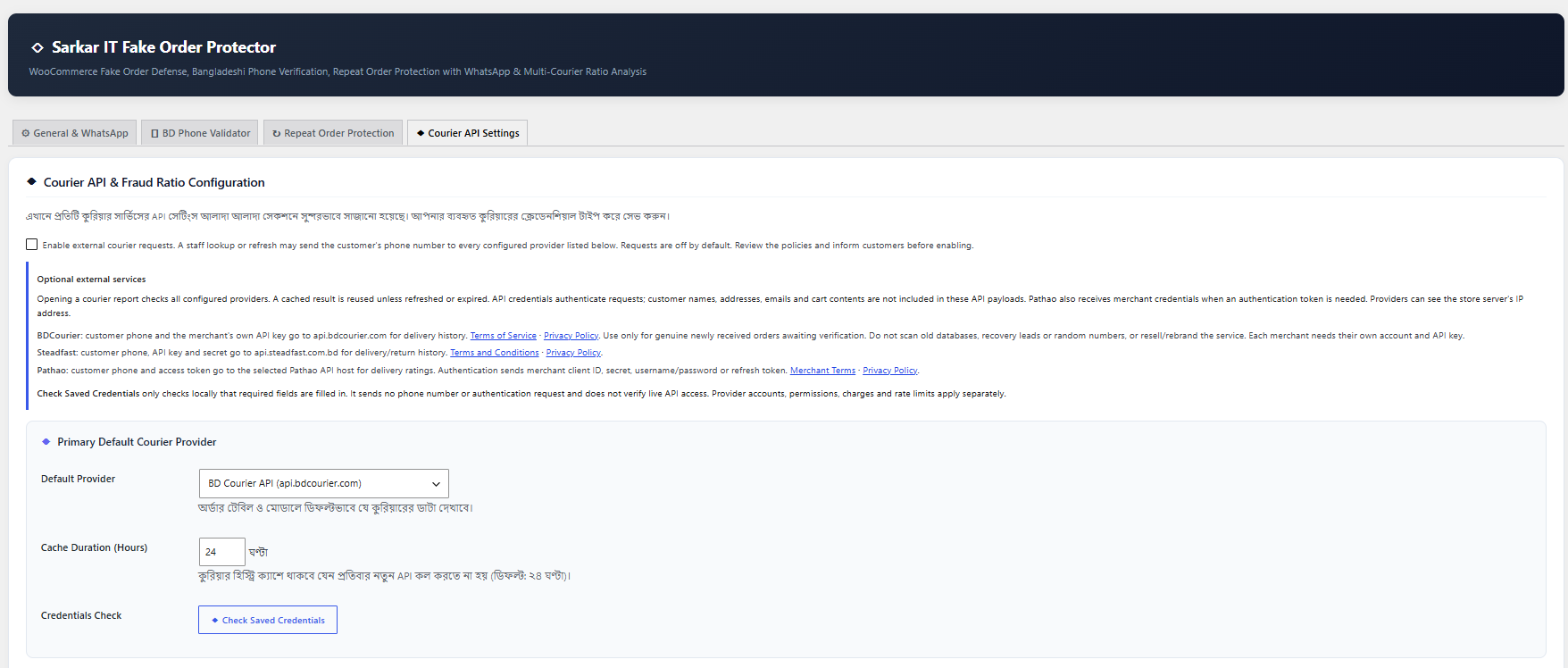Click the Check Saved Credentials button
Image resolution: width=1568 pixels, height=668 pixels.
tap(268, 620)
